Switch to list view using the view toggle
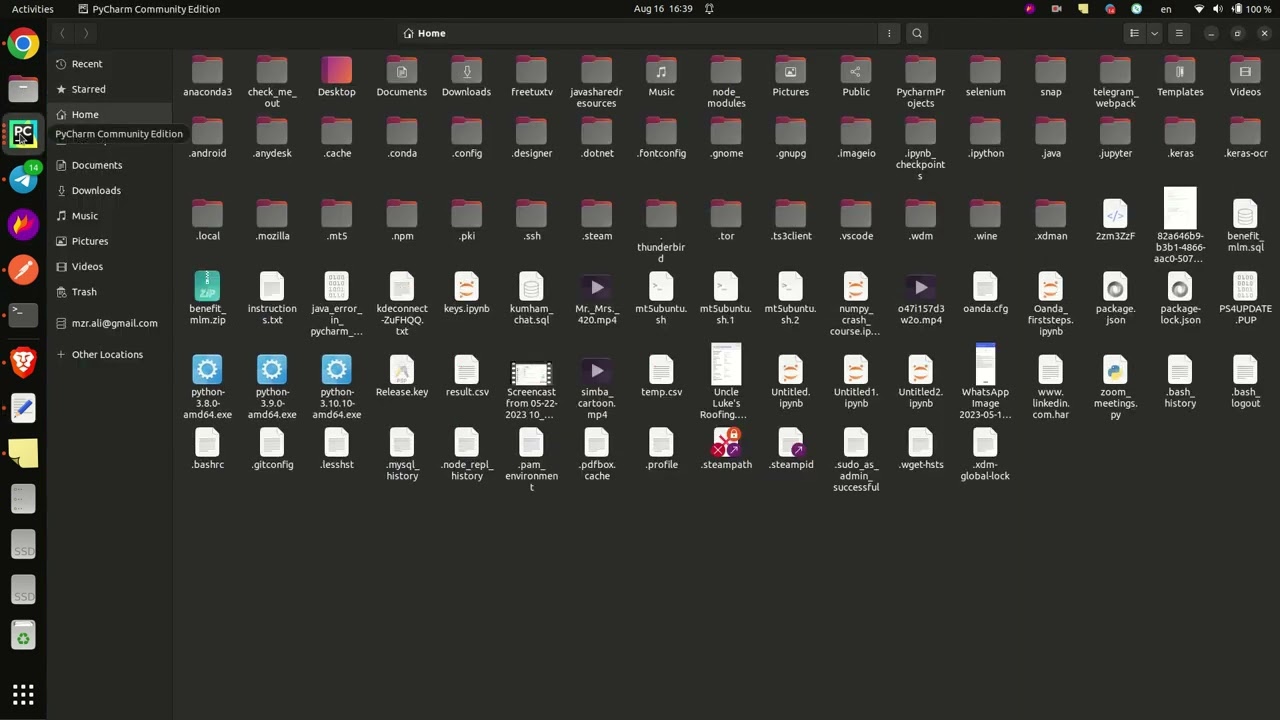This screenshot has width=1280, height=720. [1134, 33]
